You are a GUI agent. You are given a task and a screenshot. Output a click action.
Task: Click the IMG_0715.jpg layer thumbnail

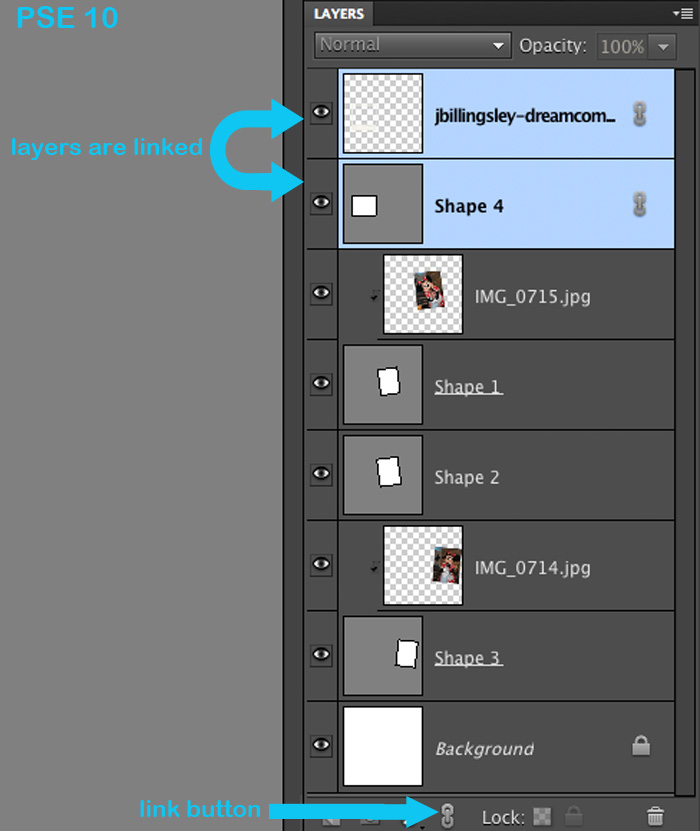(x=423, y=295)
